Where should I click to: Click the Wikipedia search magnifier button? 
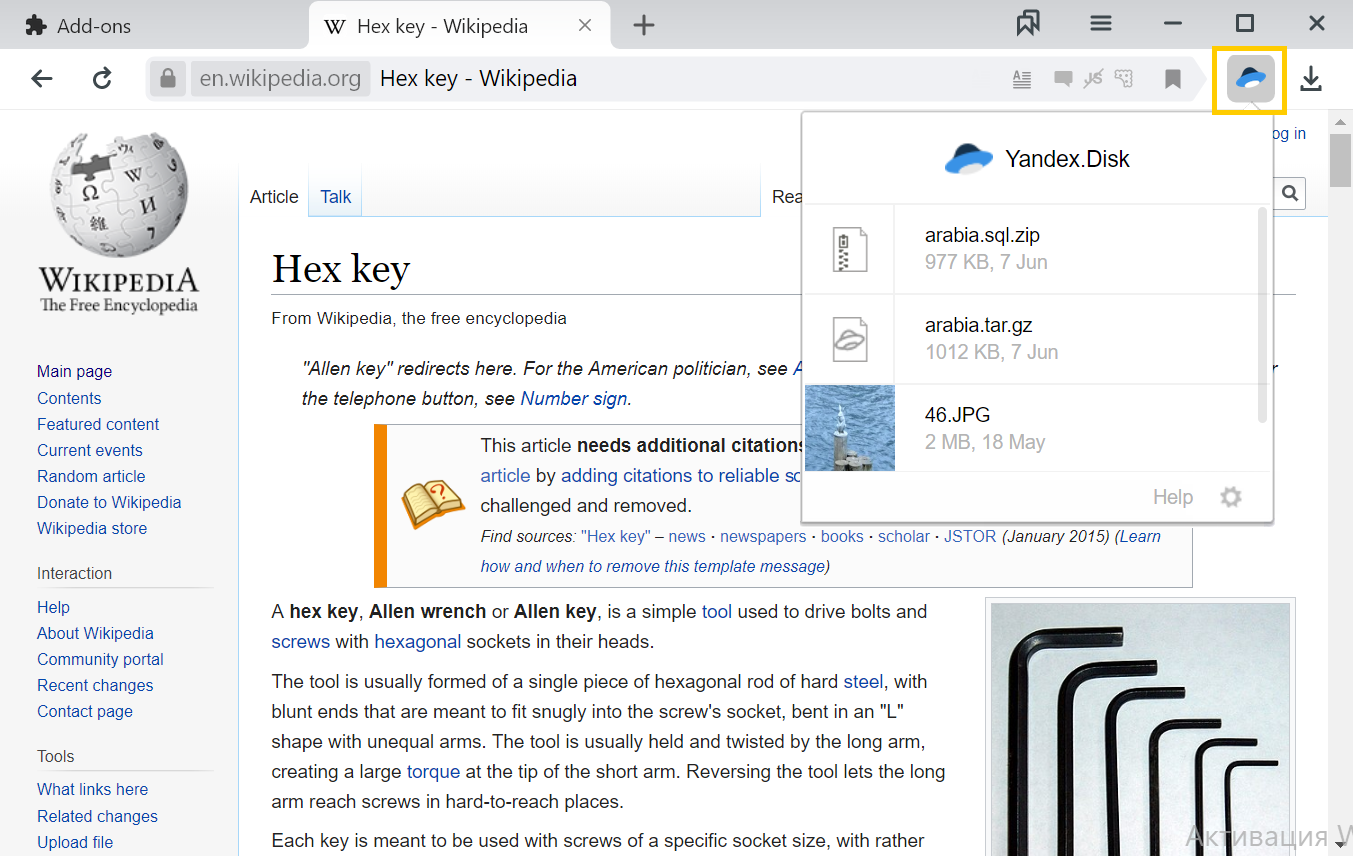click(x=1290, y=193)
